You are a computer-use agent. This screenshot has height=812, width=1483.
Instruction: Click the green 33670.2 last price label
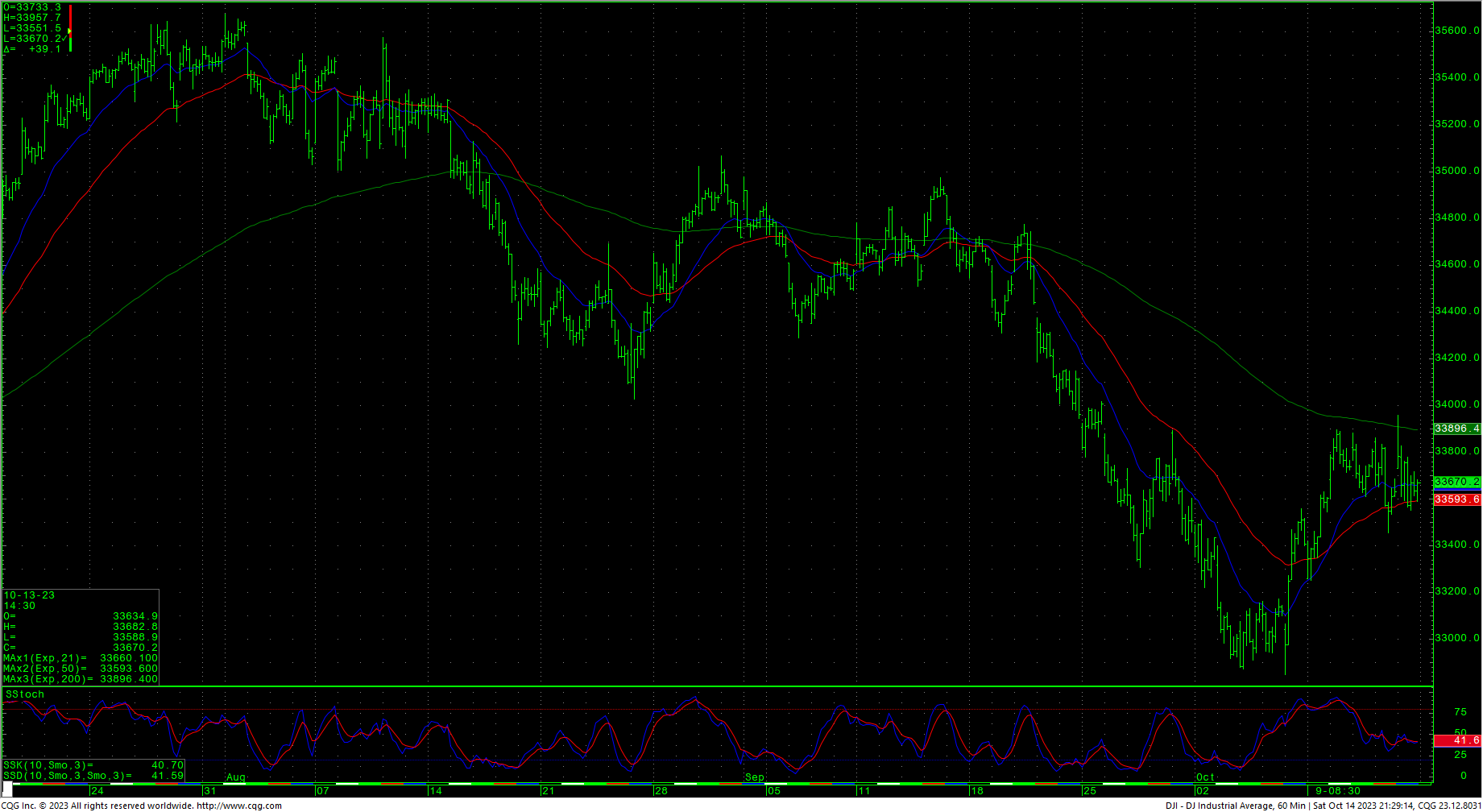(1456, 482)
